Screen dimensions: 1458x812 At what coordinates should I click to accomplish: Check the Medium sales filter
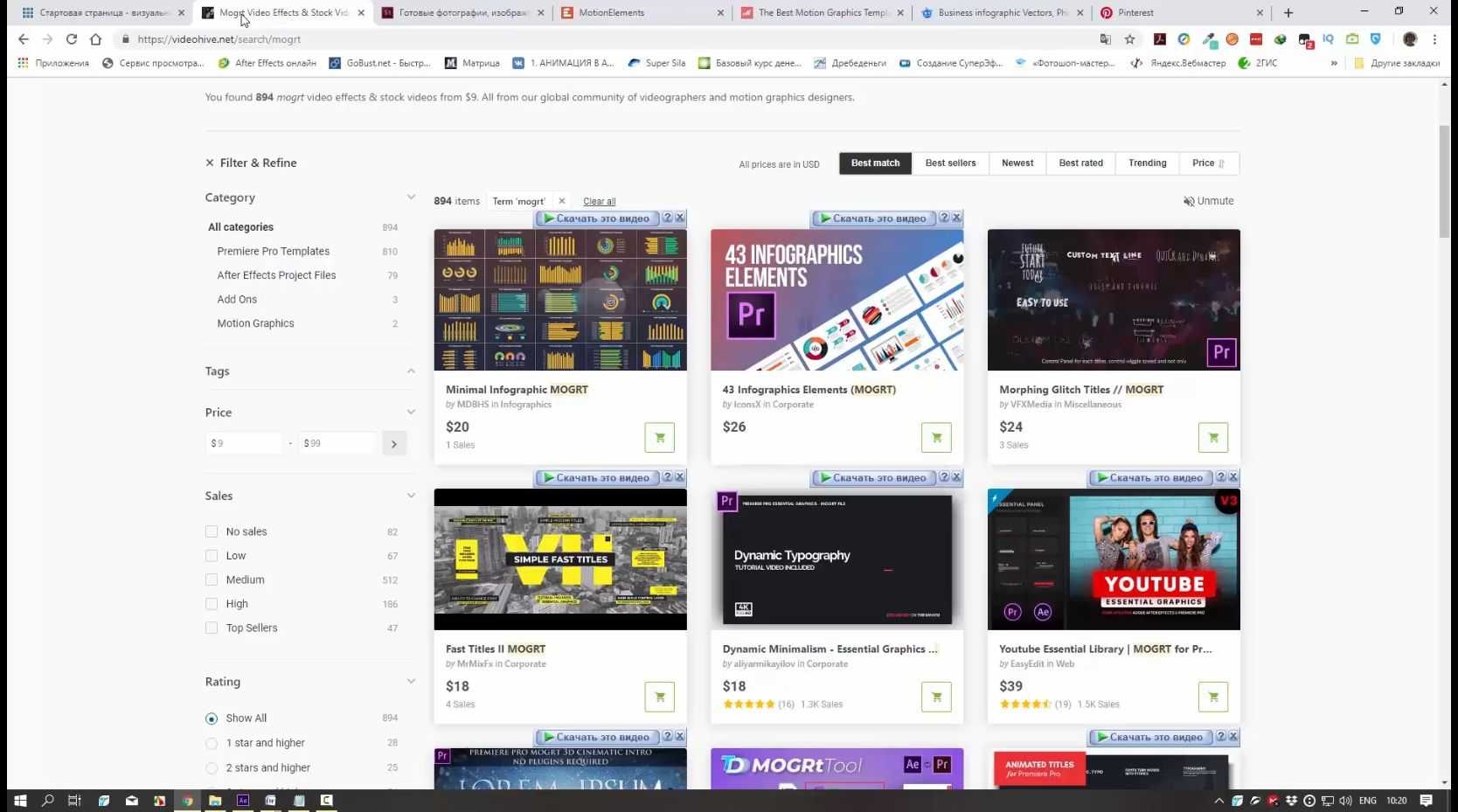tap(212, 580)
